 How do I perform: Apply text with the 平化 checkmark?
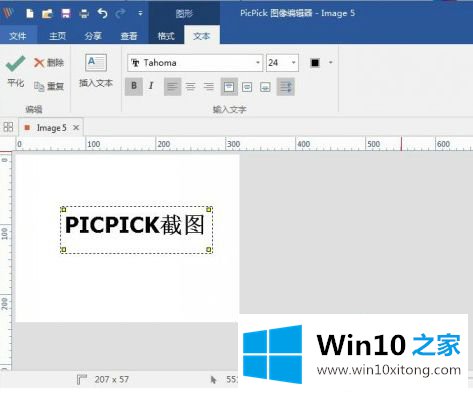[15, 71]
